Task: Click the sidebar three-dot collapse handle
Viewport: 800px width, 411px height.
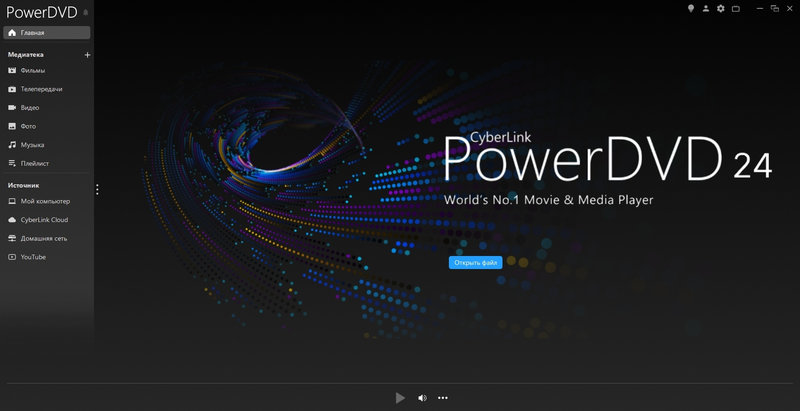Action: tap(97, 190)
